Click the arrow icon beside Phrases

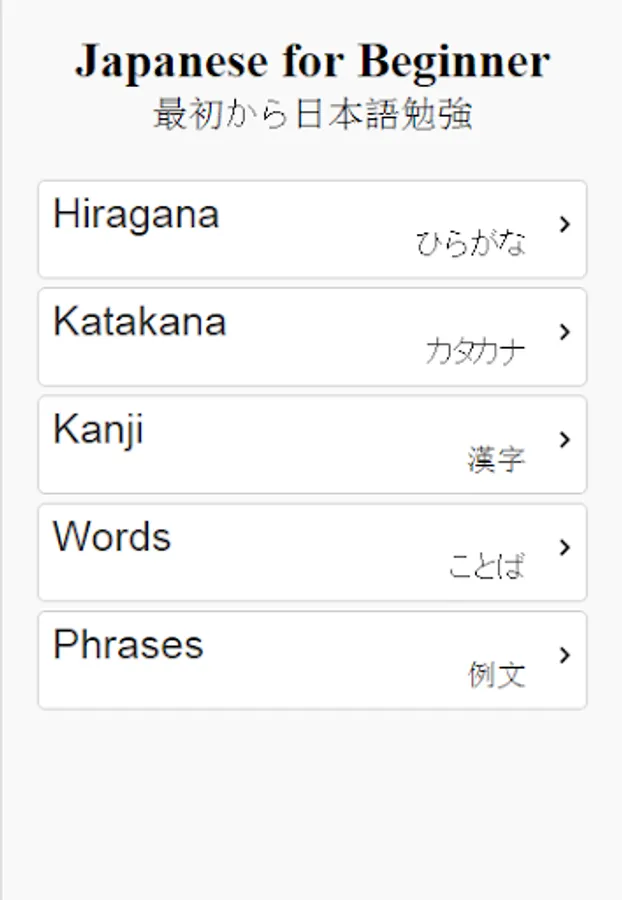click(x=565, y=655)
